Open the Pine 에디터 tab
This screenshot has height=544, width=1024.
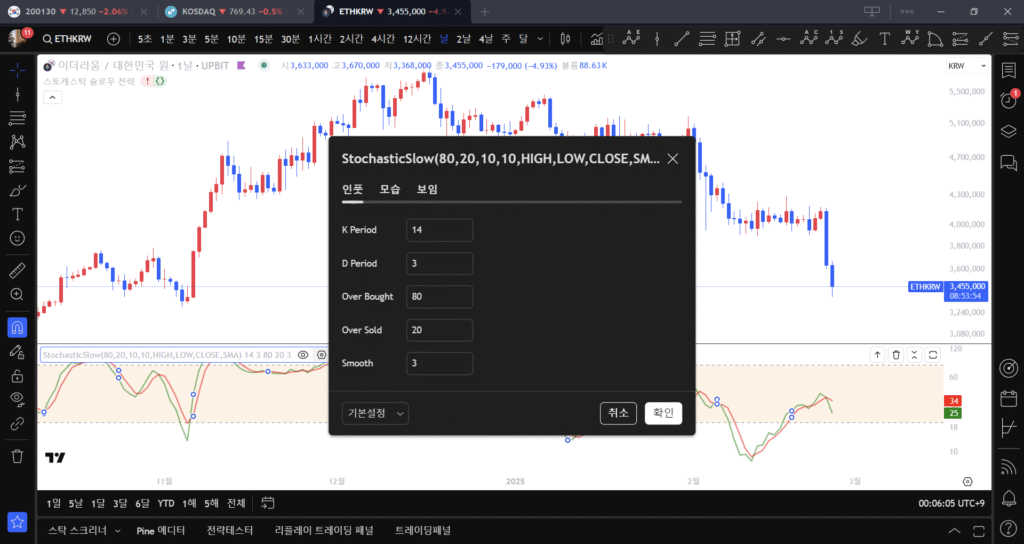161,530
